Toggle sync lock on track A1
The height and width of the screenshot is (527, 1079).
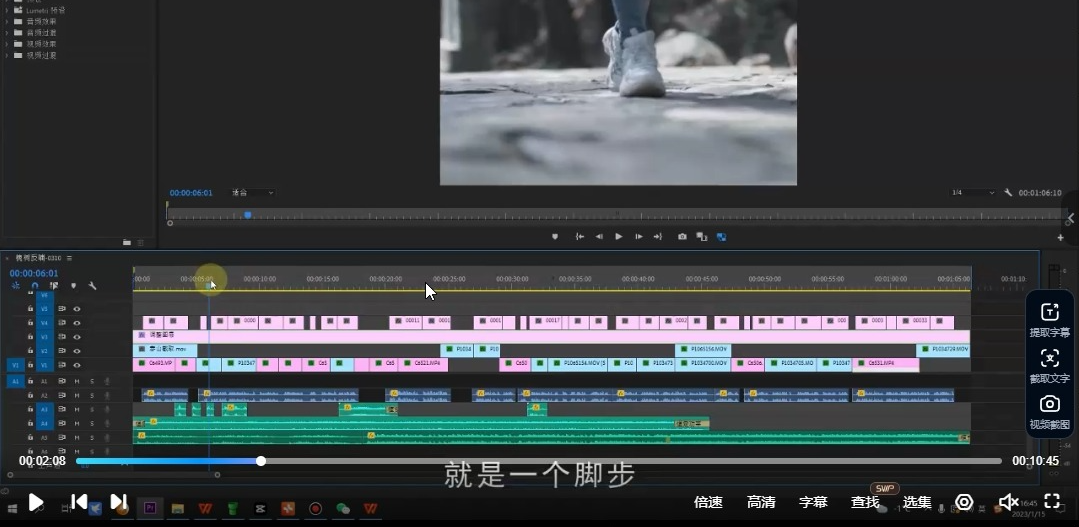click(62, 381)
